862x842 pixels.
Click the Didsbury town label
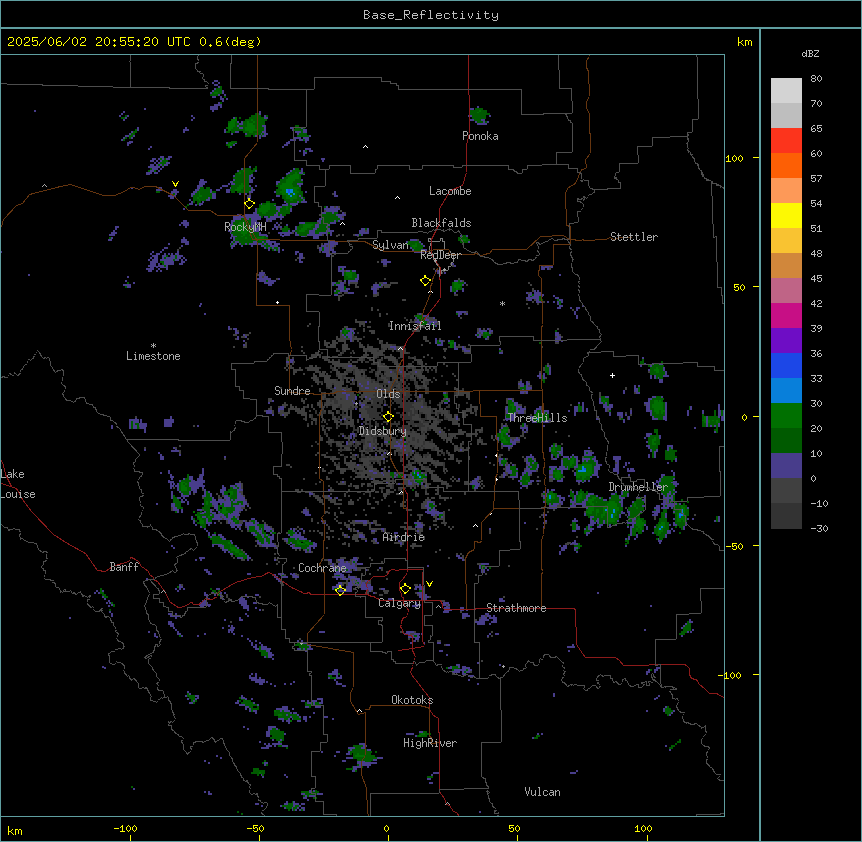pos(383,431)
